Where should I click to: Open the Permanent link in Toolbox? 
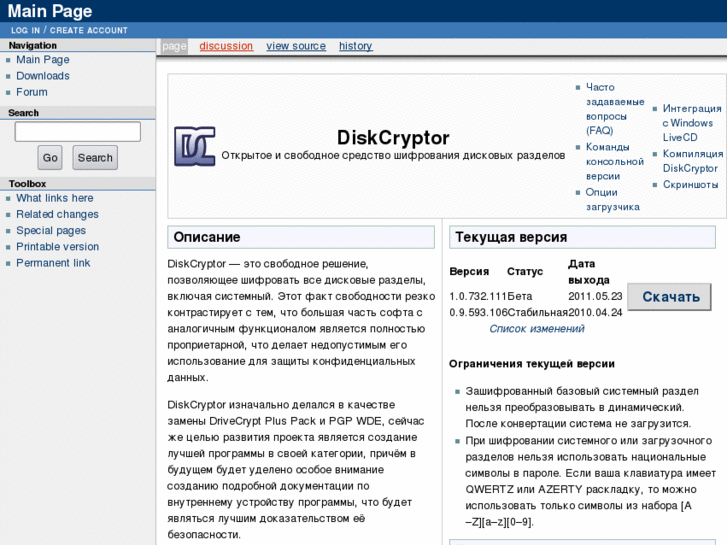(x=53, y=263)
